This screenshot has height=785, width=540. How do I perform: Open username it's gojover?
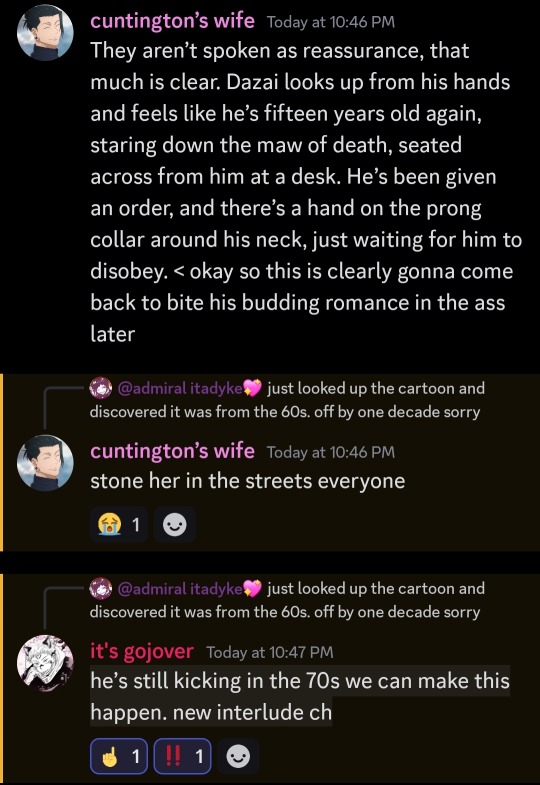142,651
